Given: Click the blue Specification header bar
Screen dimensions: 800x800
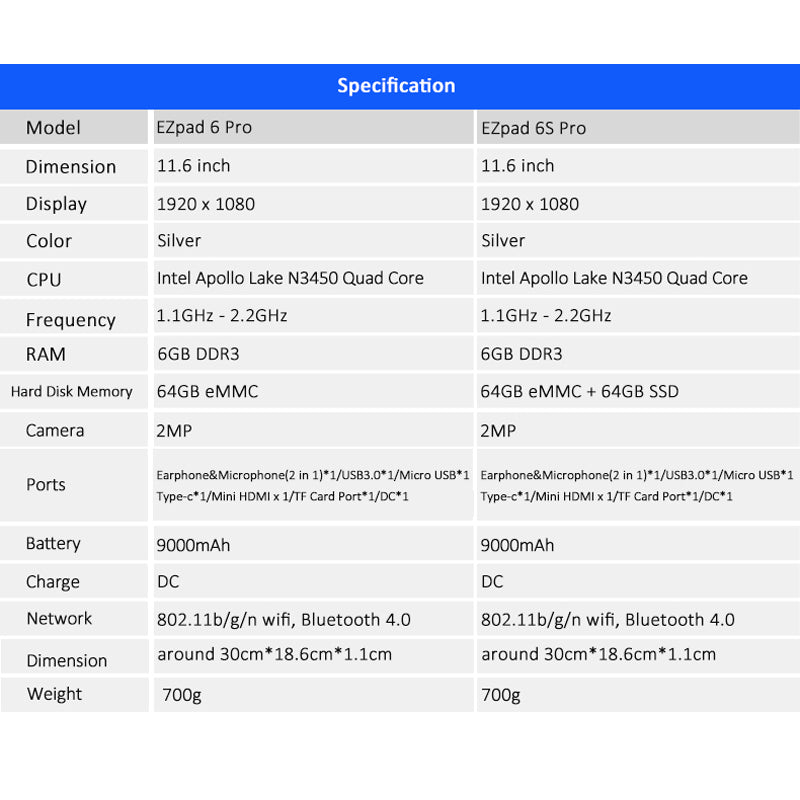Looking at the screenshot, I should pyautogui.click(x=396, y=86).
